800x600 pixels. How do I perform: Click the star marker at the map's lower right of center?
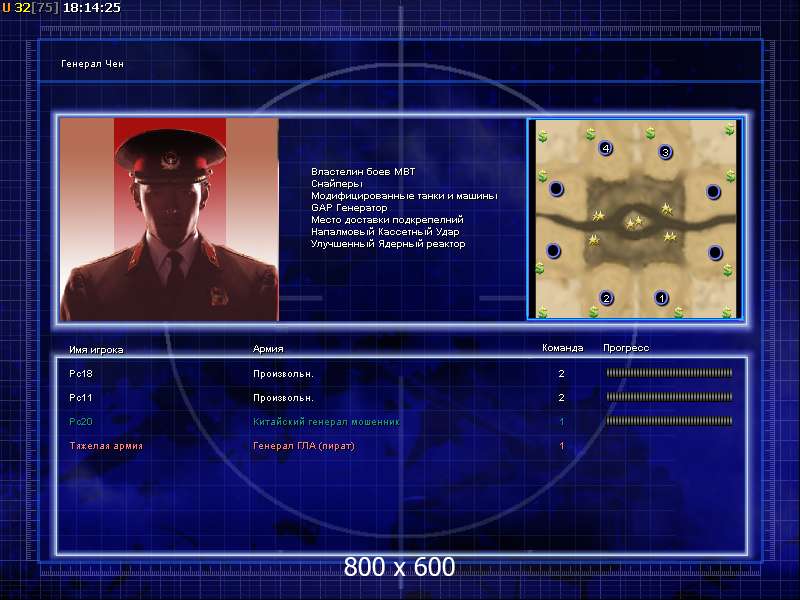670,236
